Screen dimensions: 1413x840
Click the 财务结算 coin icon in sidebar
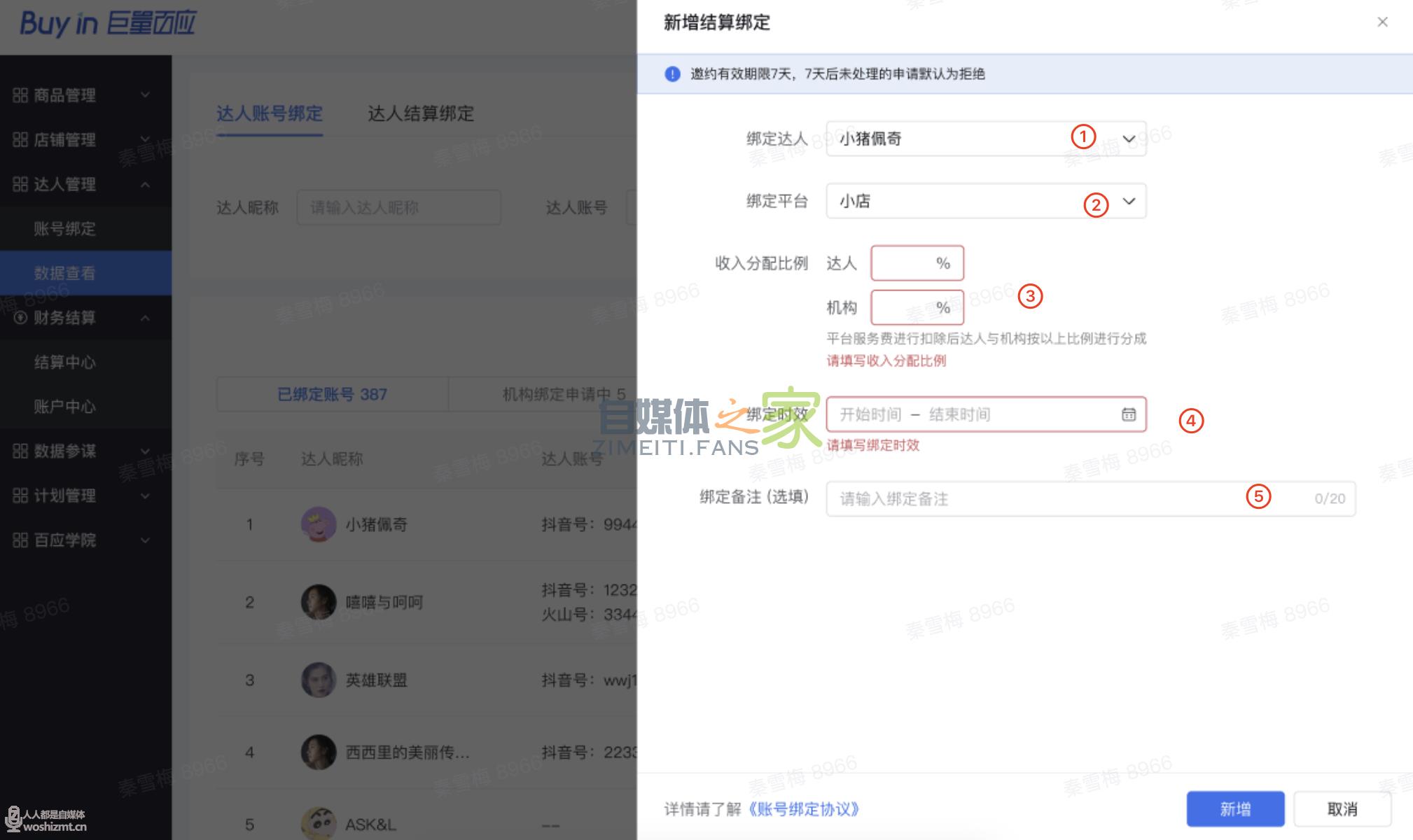(x=20, y=318)
